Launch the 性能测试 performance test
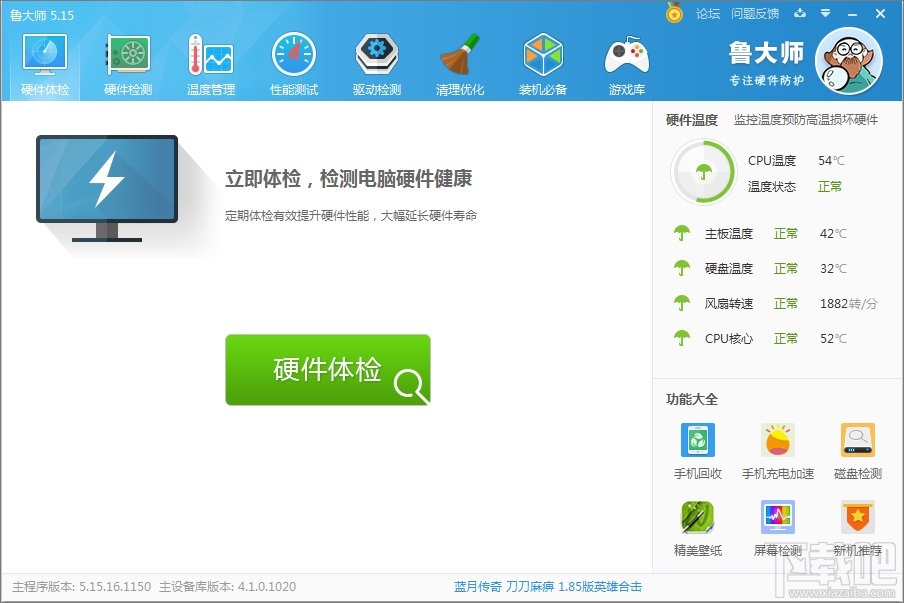Viewport: 904px width, 603px height. (x=293, y=62)
